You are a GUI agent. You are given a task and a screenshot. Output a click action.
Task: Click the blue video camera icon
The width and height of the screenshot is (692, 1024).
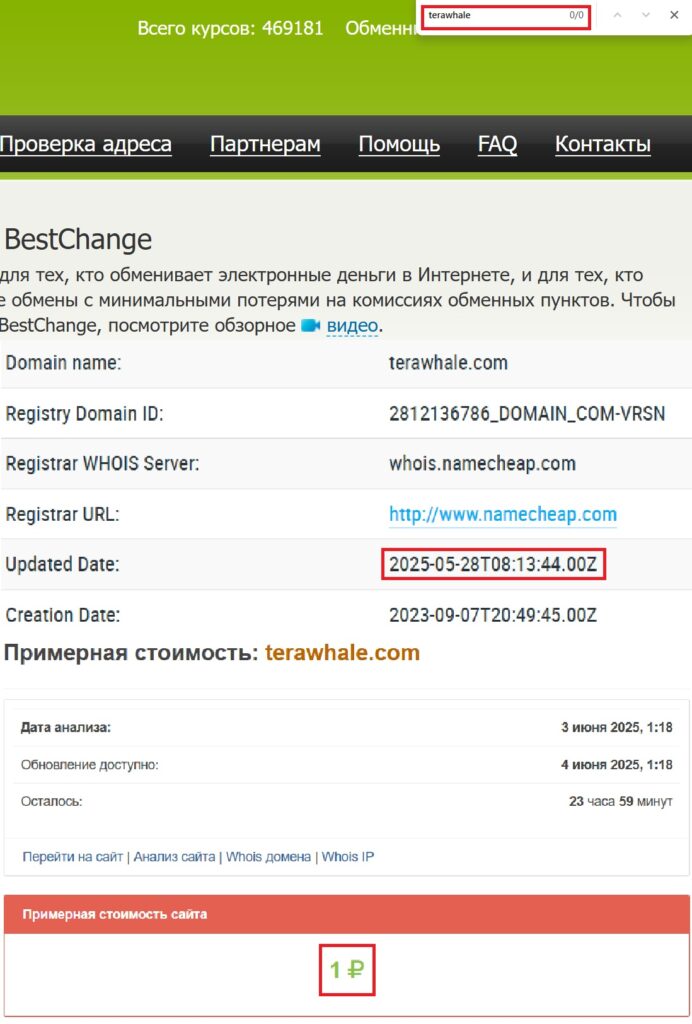[310, 326]
